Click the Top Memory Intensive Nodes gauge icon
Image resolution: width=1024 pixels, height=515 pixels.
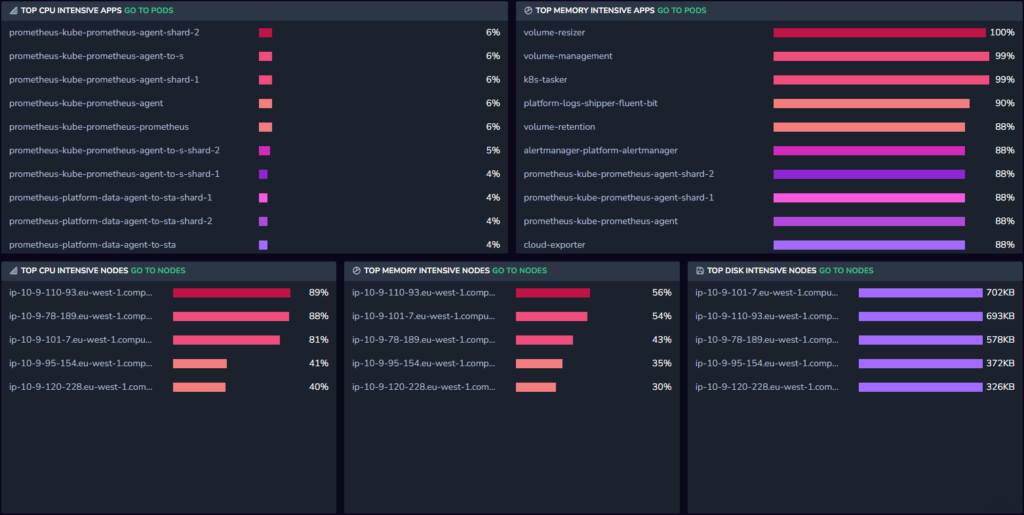pos(357,270)
